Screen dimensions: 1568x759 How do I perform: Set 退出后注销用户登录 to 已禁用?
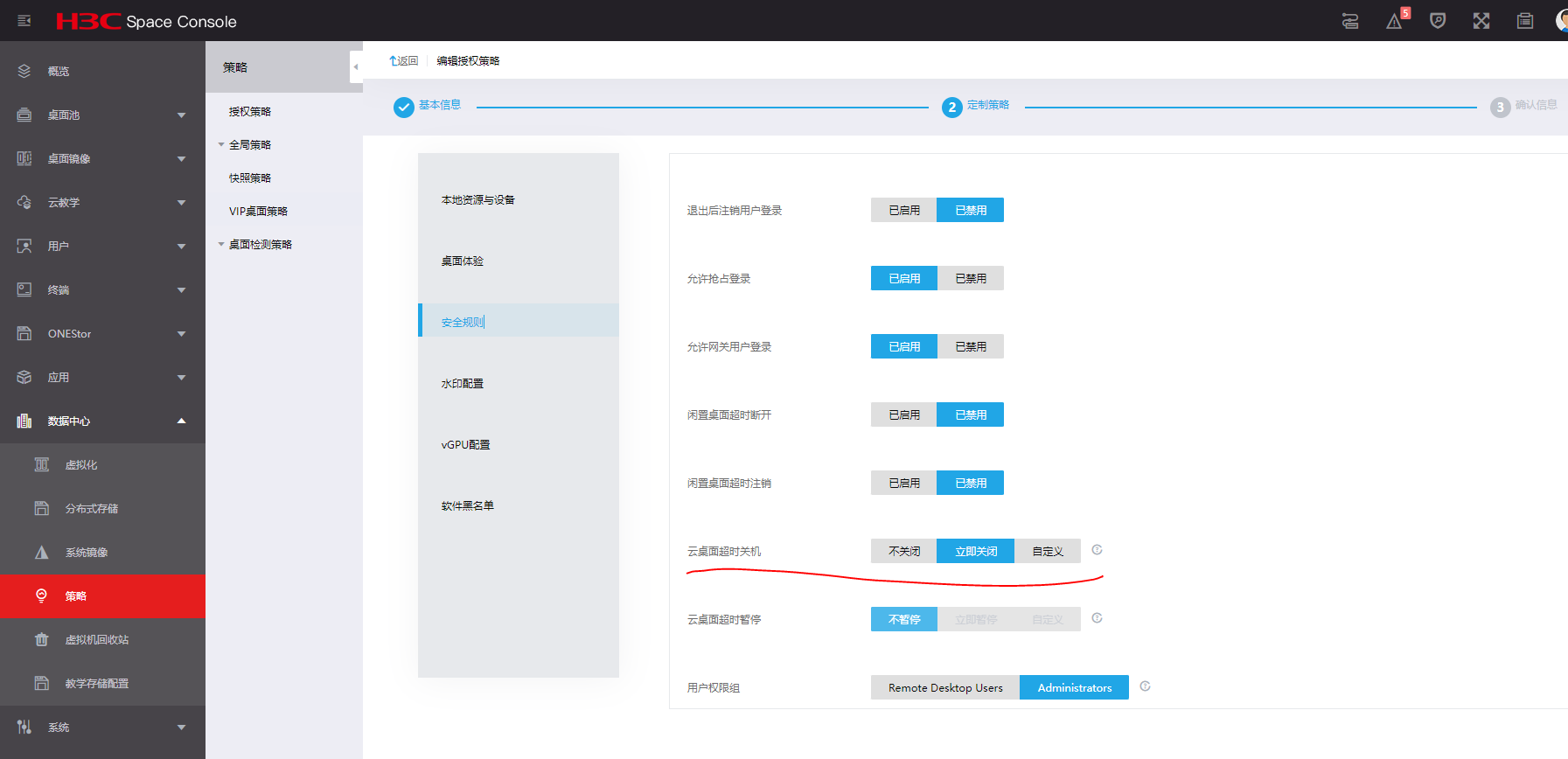pyautogui.click(x=971, y=210)
